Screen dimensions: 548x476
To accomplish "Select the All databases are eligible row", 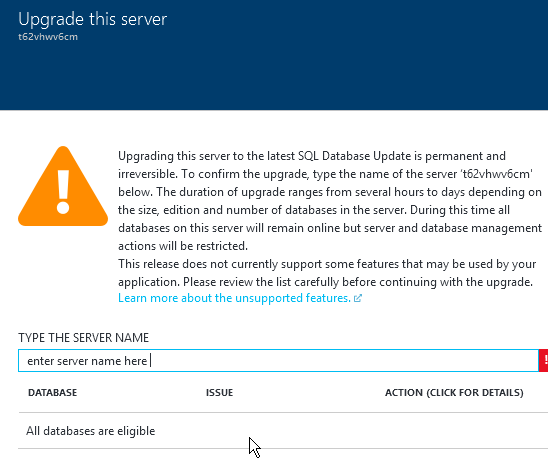I will 283,431.
